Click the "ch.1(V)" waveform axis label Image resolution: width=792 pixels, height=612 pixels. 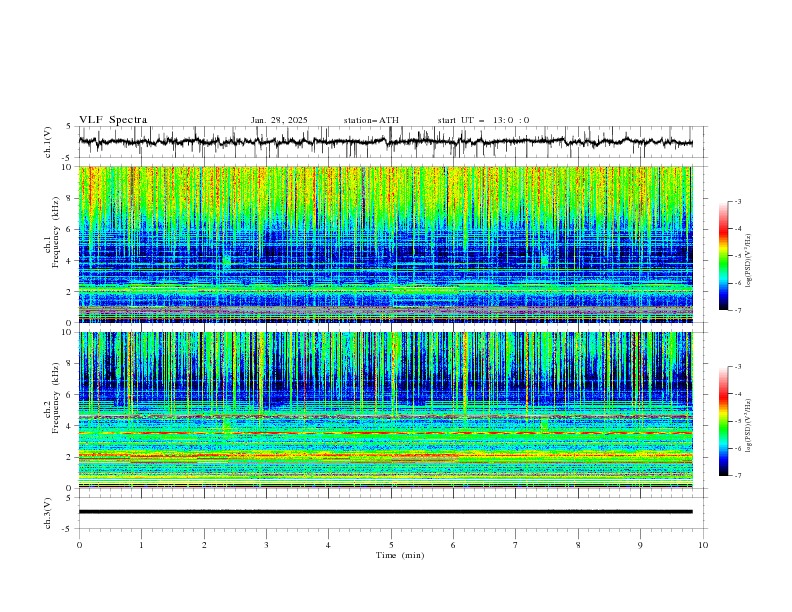[48, 142]
